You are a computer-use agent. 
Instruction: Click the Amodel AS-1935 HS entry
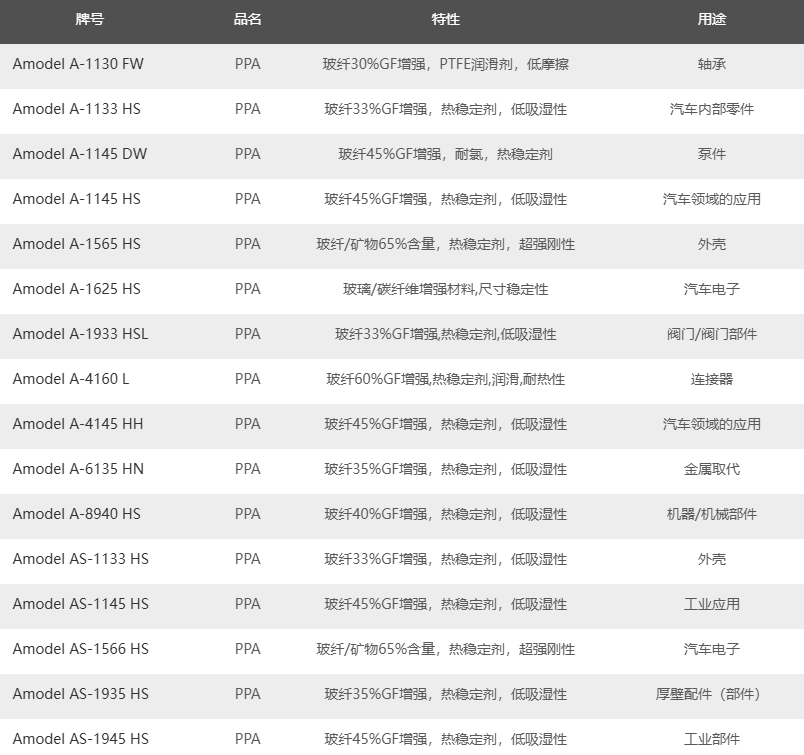click(x=80, y=694)
